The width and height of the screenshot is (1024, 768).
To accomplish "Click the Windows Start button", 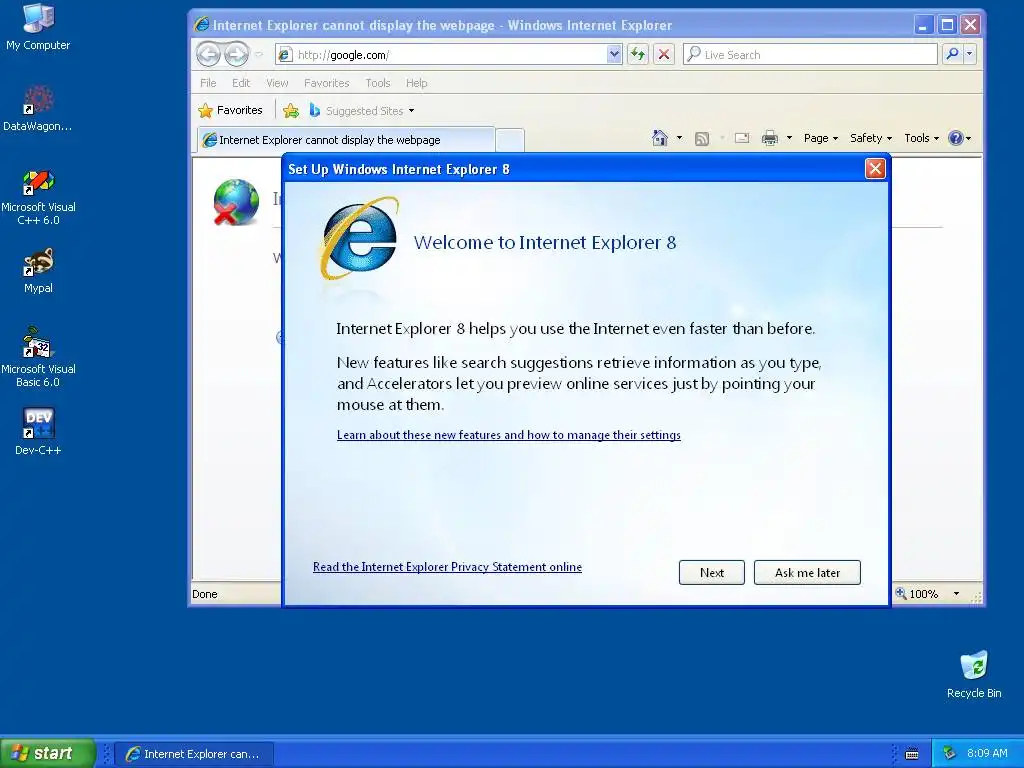I will tap(48, 753).
